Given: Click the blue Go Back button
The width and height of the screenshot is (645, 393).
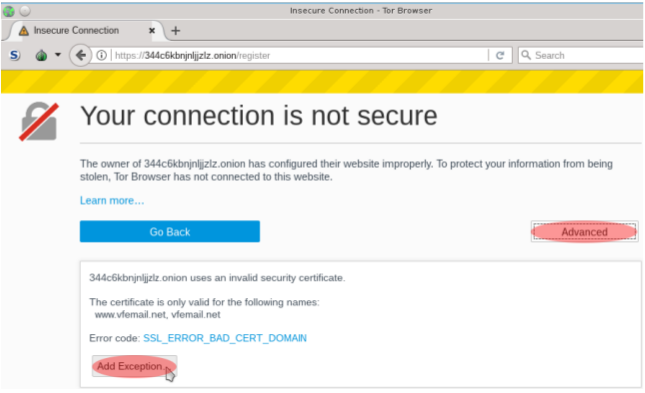Looking at the screenshot, I should pos(170,232).
